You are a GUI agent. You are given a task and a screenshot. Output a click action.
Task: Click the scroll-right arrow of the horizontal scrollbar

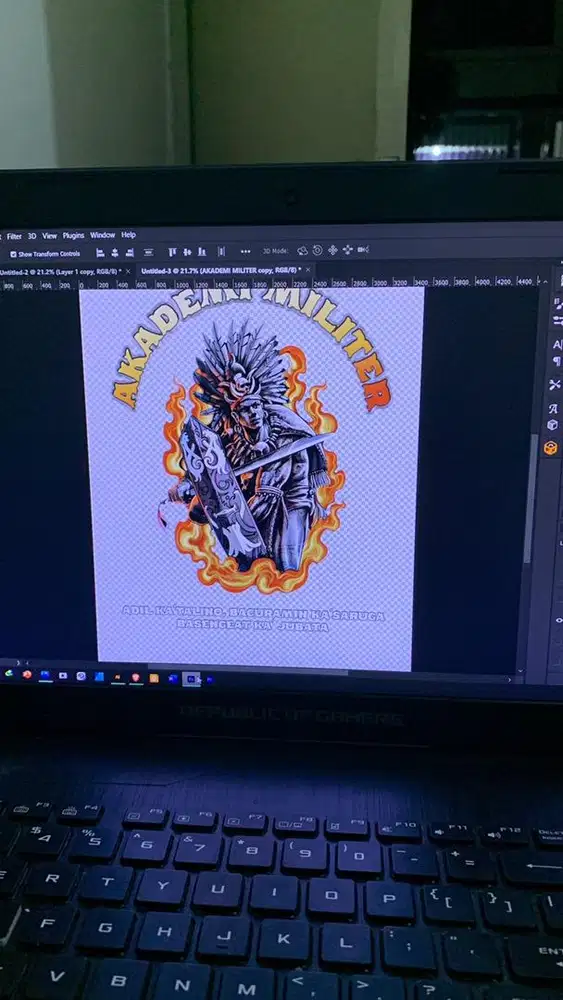pyautogui.click(x=509, y=680)
